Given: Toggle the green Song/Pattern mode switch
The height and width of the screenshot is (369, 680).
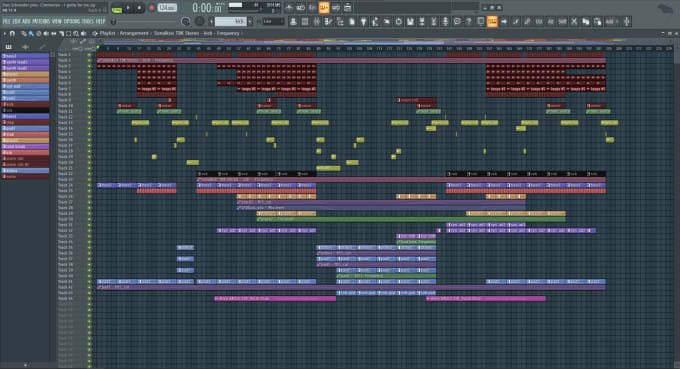Looking at the screenshot, I should pos(117,8).
